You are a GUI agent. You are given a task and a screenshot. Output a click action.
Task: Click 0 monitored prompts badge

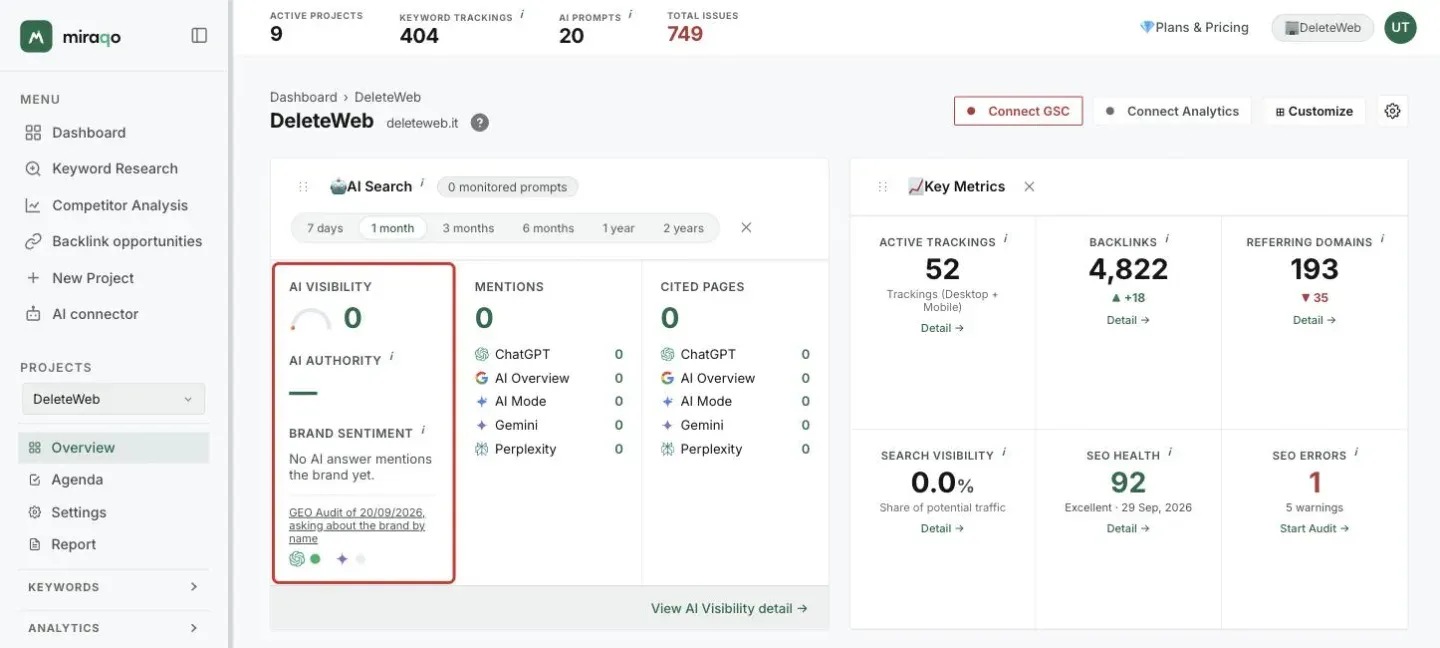pos(507,187)
